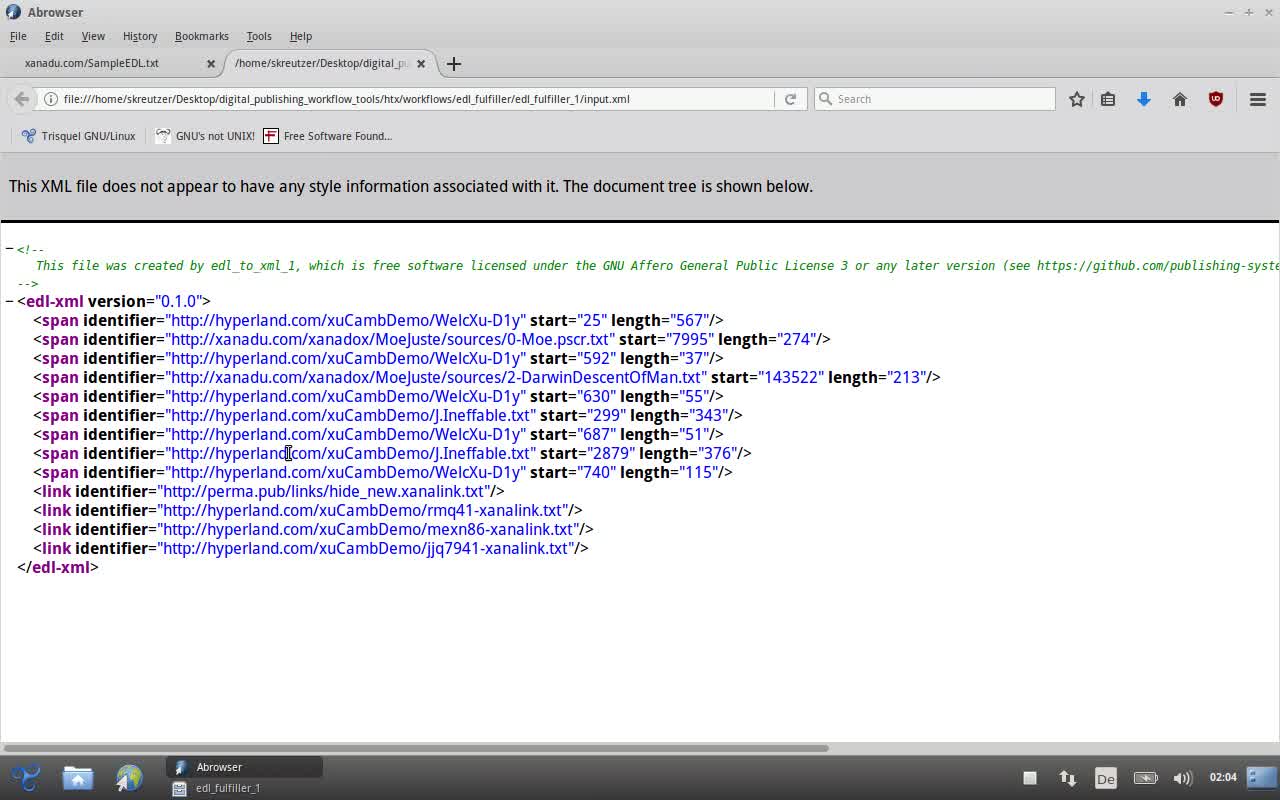Open the Free Software Found... bookmark
Image resolution: width=1280 pixels, height=800 pixels.
click(327, 136)
